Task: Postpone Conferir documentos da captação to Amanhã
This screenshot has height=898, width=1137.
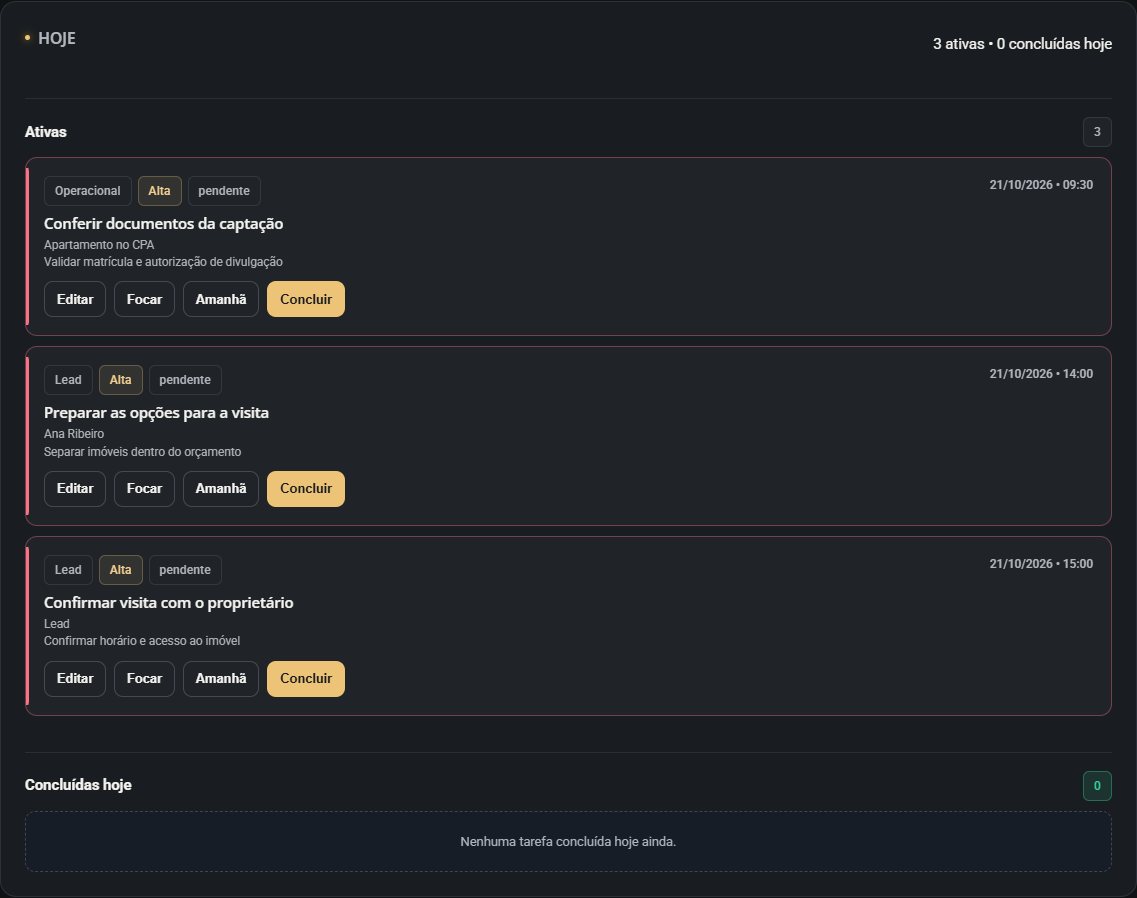Action: pos(220,299)
